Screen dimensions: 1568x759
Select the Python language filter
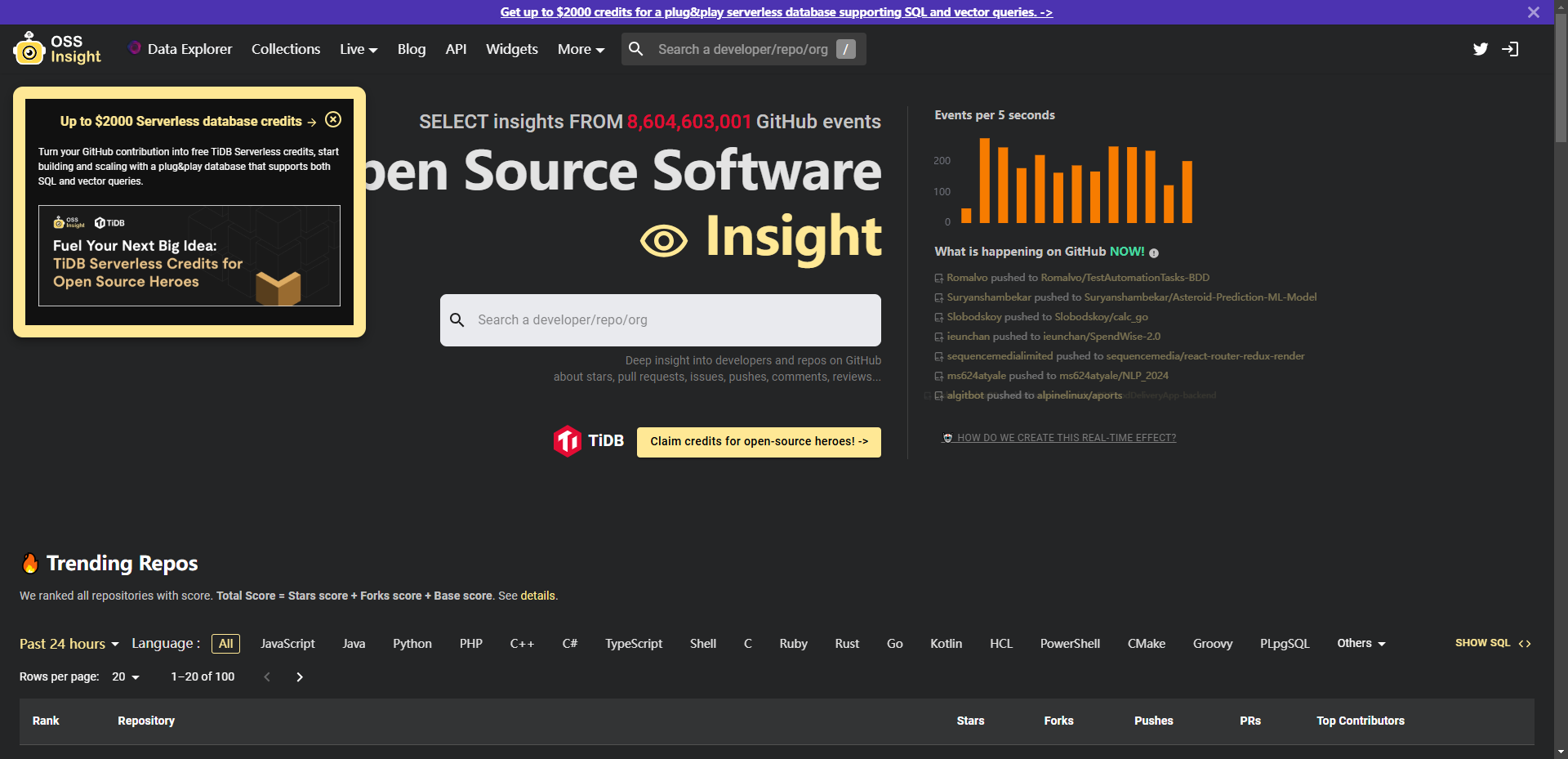pyautogui.click(x=412, y=644)
